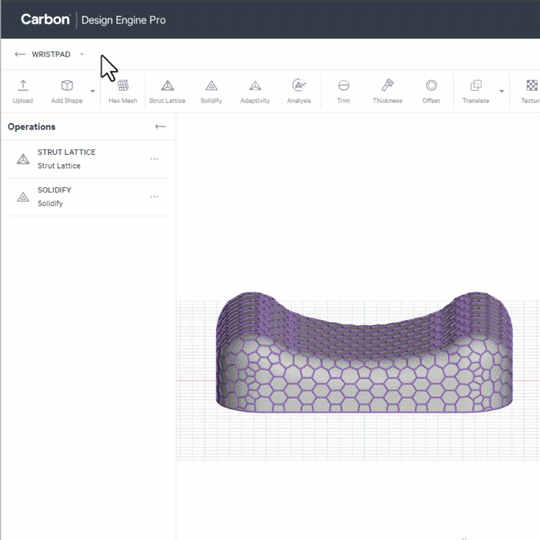This screenshot has width=540, height=540.
Task: Select the Hex Mesh tool
Action: [123, 91]
